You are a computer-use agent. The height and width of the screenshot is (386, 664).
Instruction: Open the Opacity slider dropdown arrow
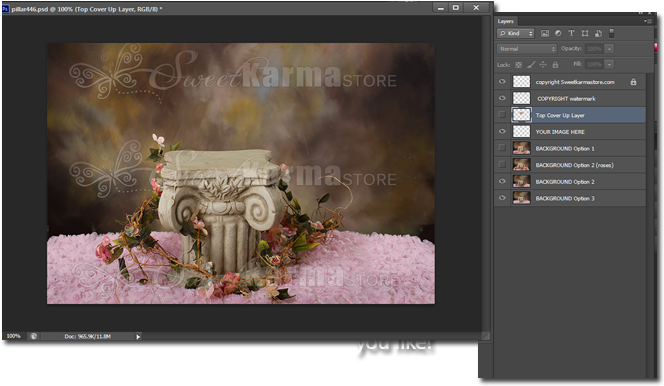[609, 49]
